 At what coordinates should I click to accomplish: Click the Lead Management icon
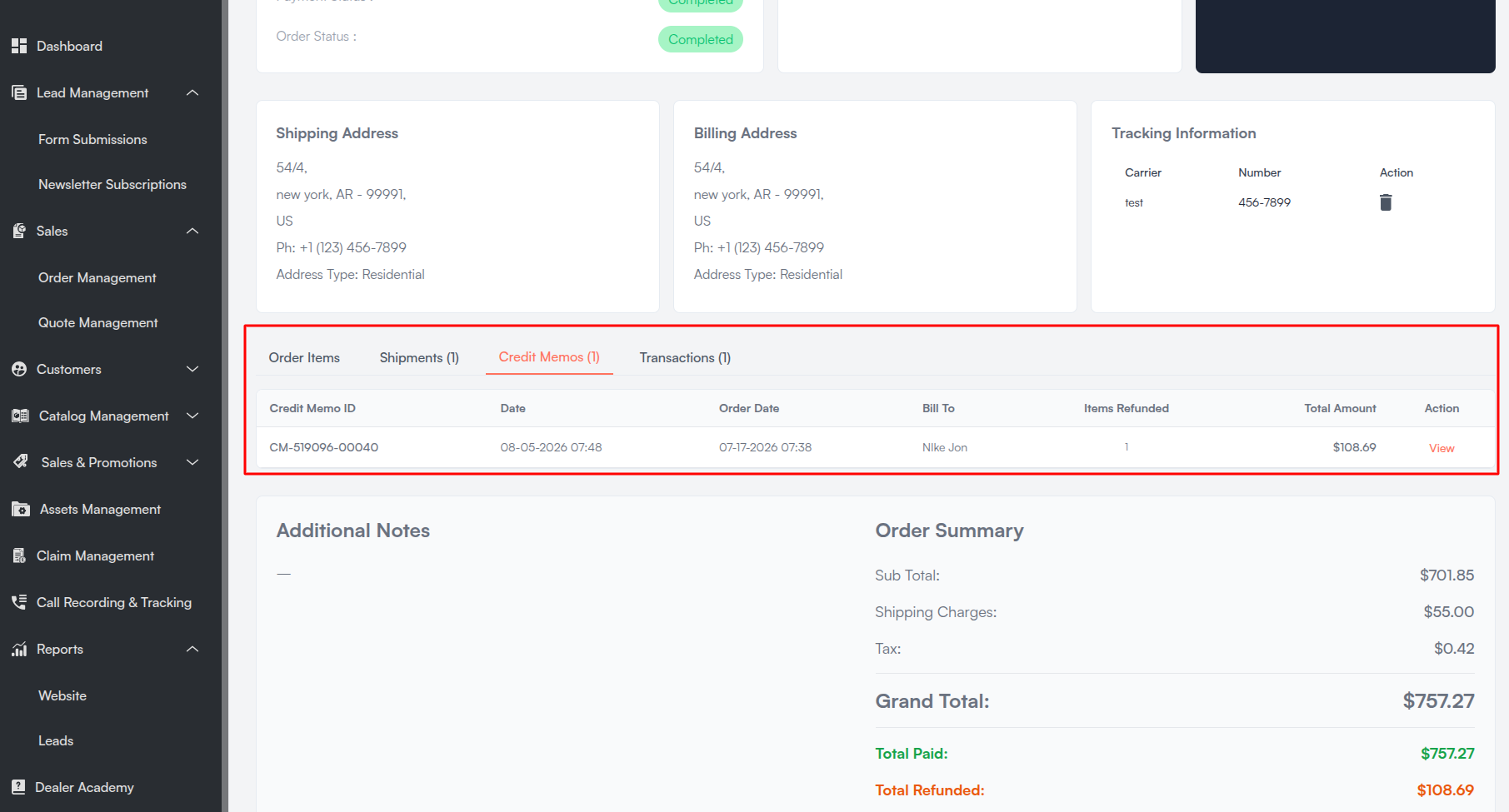click(19, 92)
